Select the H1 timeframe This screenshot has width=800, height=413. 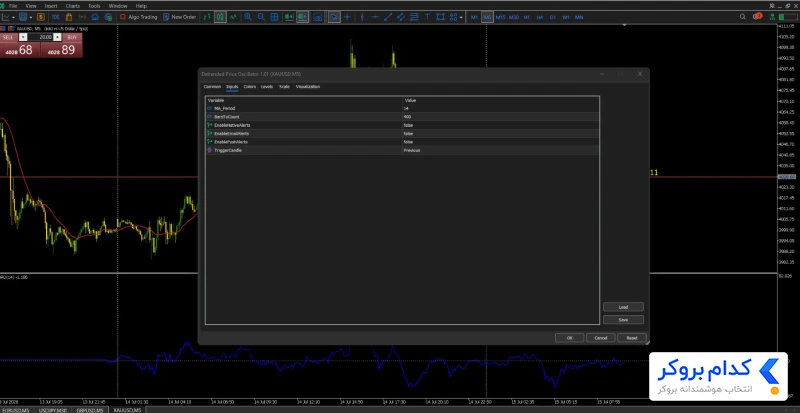click(527, 17)
